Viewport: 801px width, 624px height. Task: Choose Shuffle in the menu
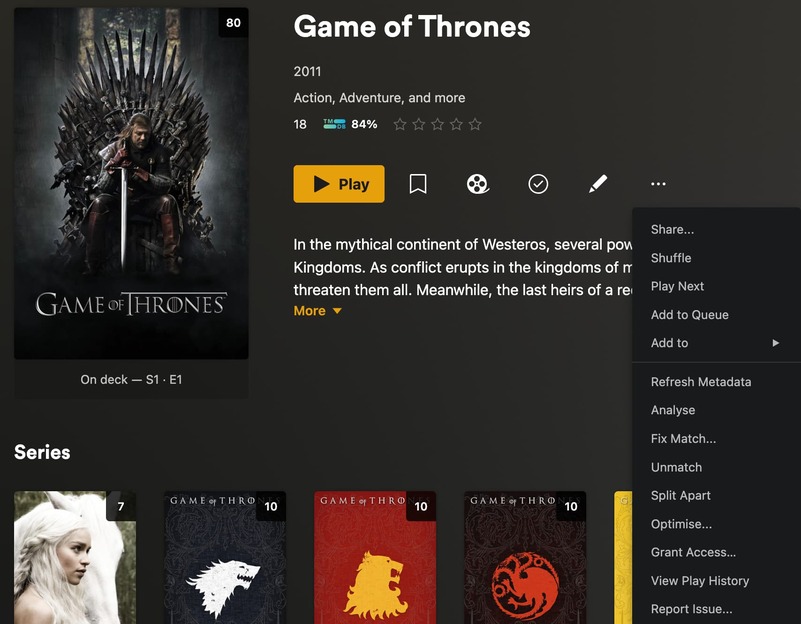point(716,258)
